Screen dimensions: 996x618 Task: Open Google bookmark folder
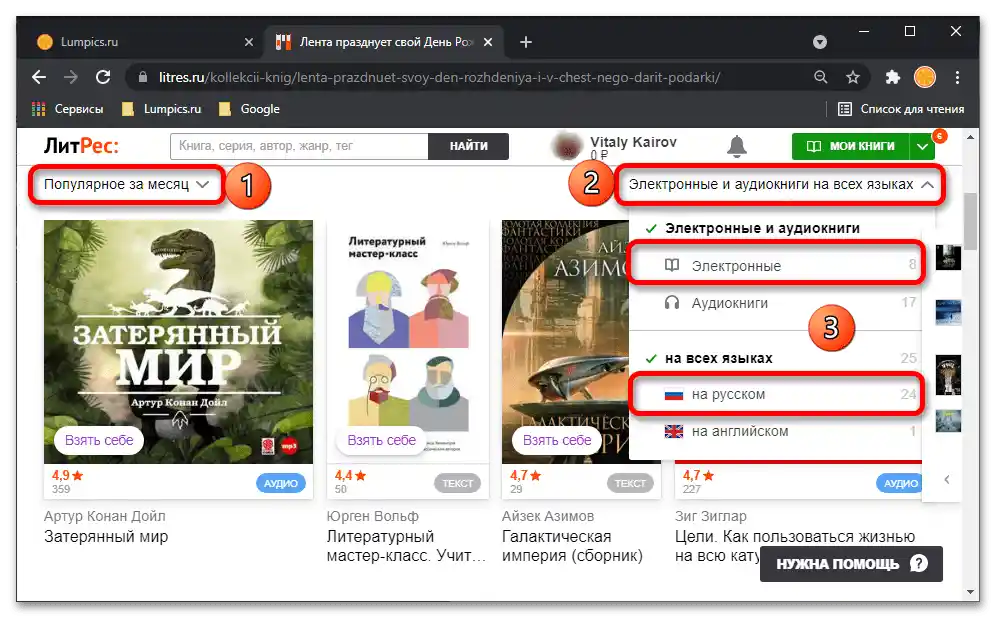(249, 109)
